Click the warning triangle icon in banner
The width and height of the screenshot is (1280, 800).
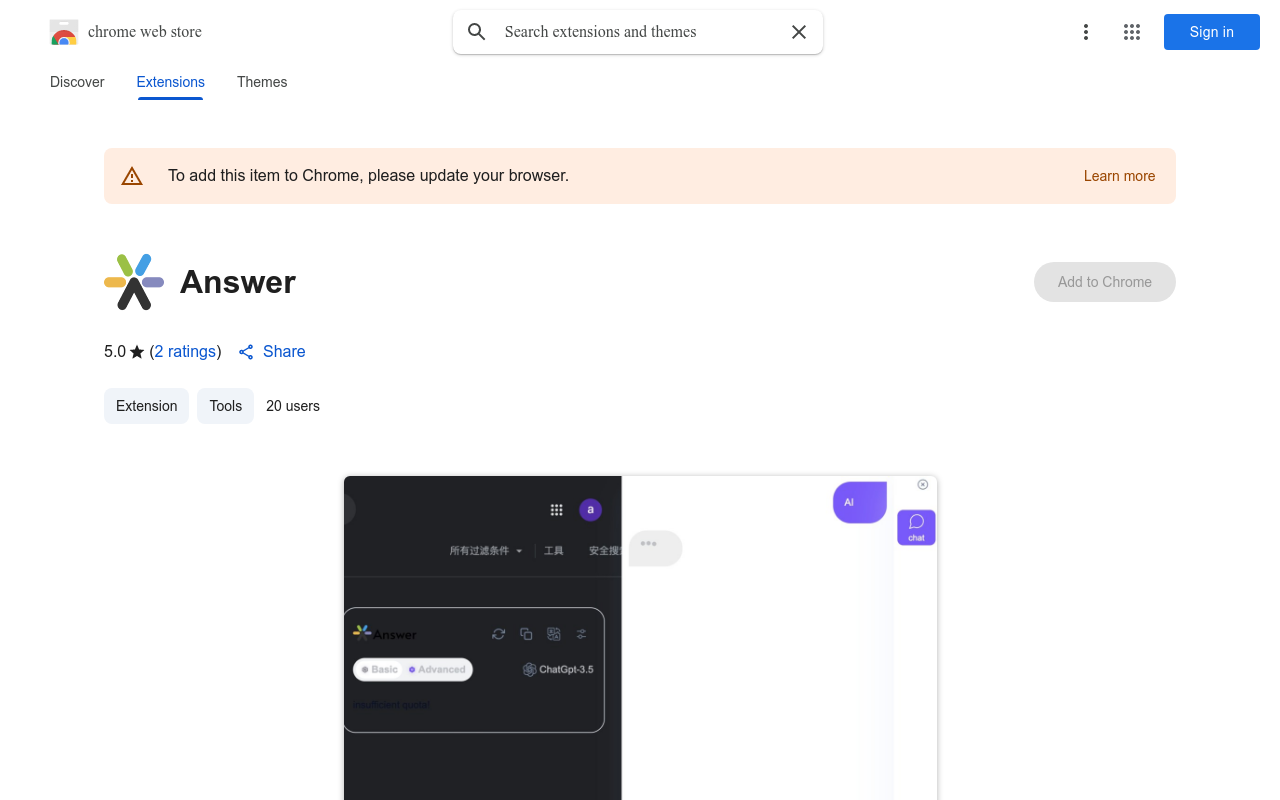click(x=132, y=176)
